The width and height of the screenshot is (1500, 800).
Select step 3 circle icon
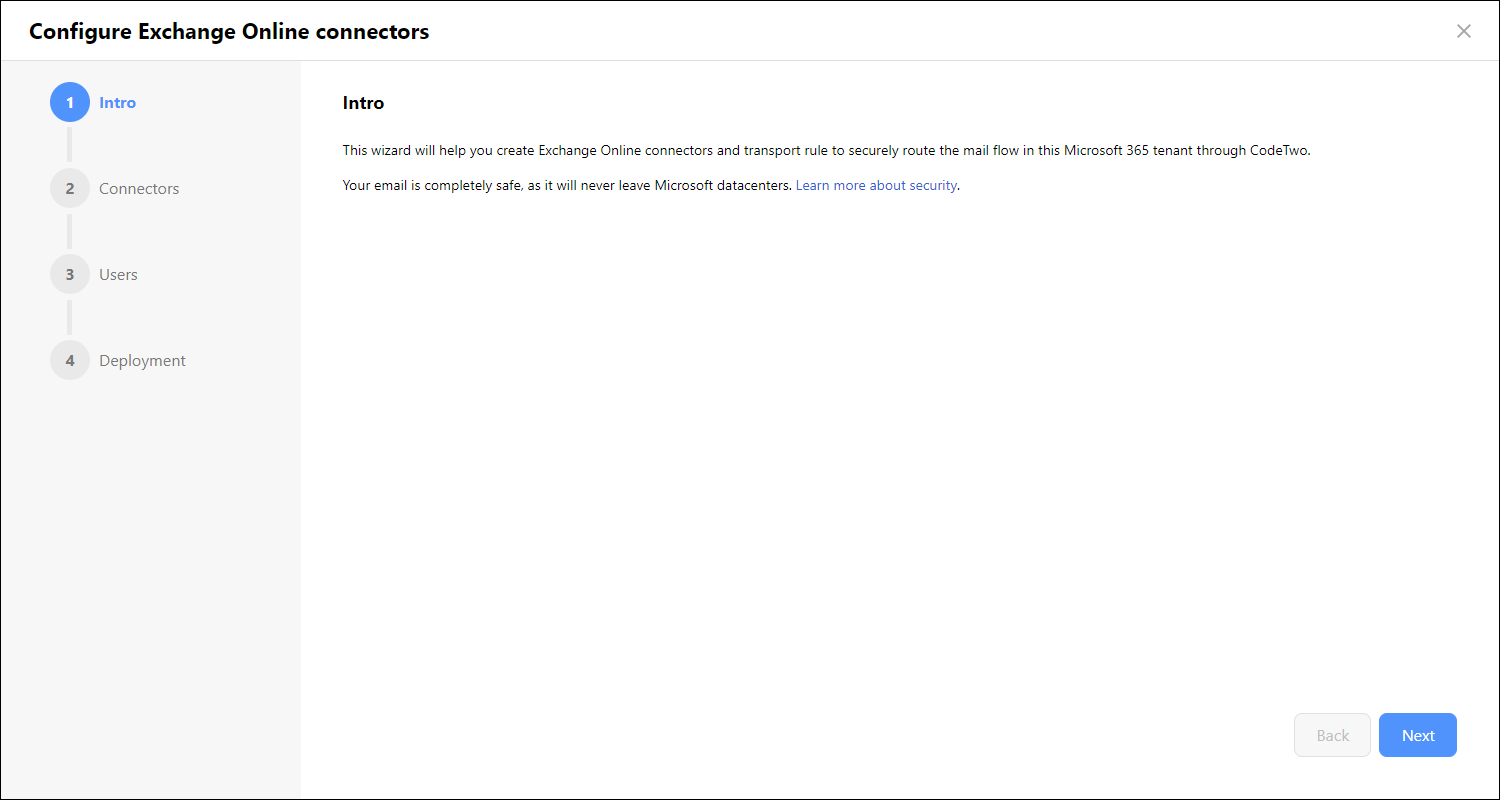70,274
